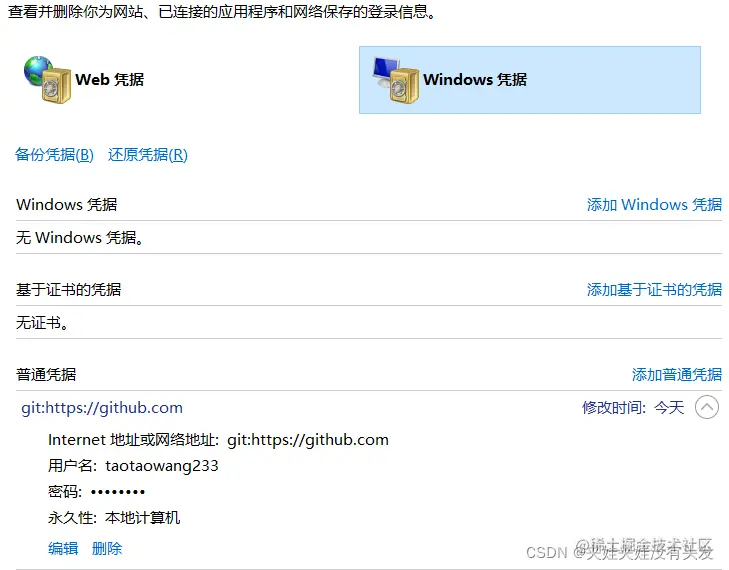Open 备份凭据(B) link

coord(54,154)
